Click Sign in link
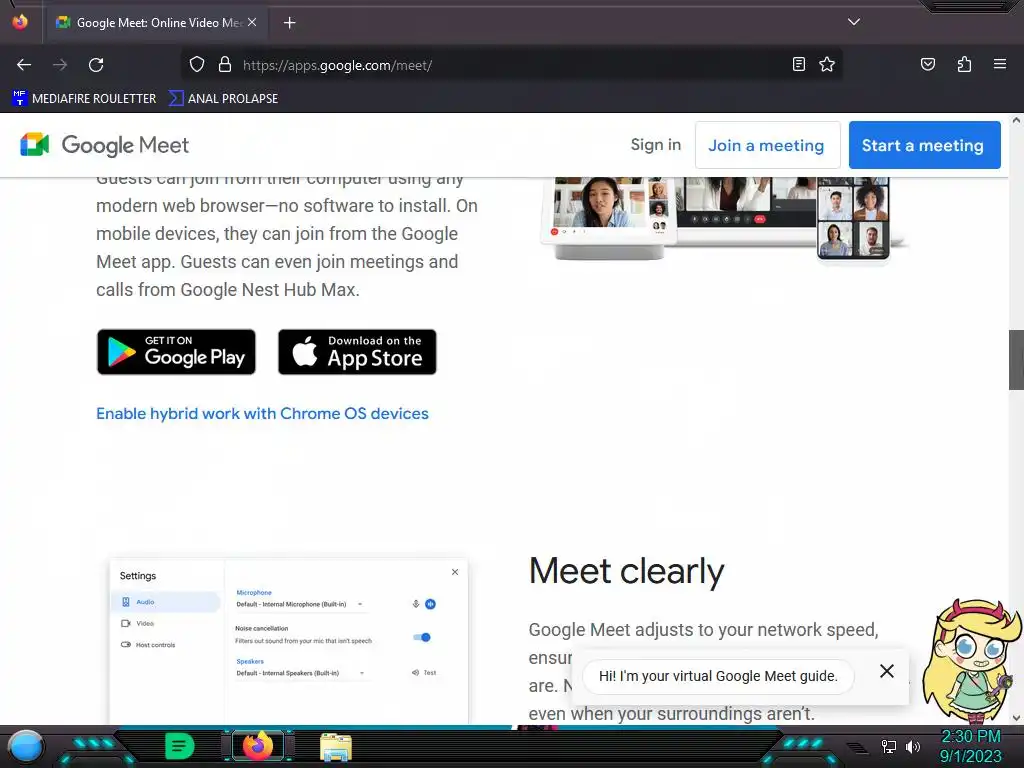This screenshot has height=768, width=1024. pos(656,145)
